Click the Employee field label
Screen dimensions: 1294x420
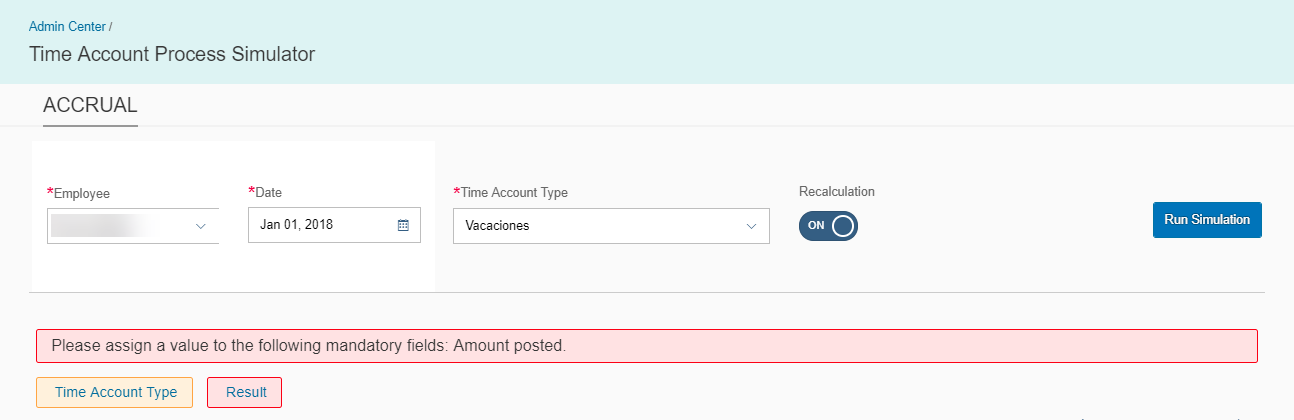tap(79, 193)
